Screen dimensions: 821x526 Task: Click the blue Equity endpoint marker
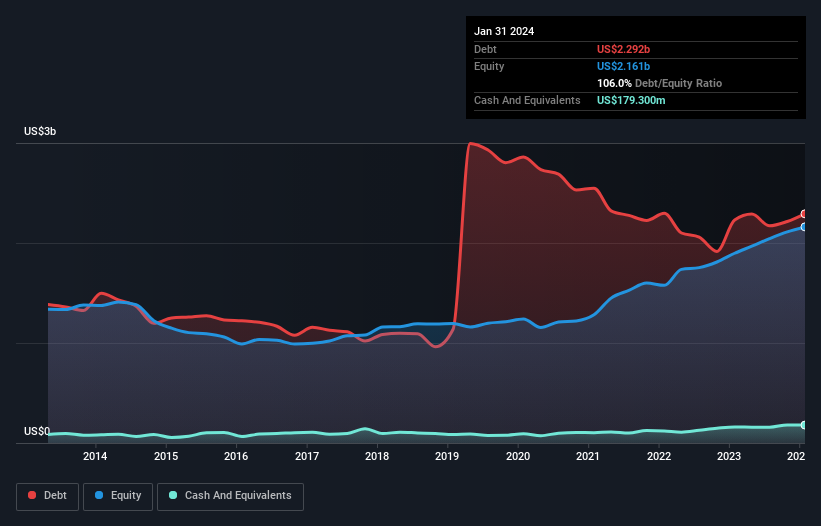[x=804, y=227]
